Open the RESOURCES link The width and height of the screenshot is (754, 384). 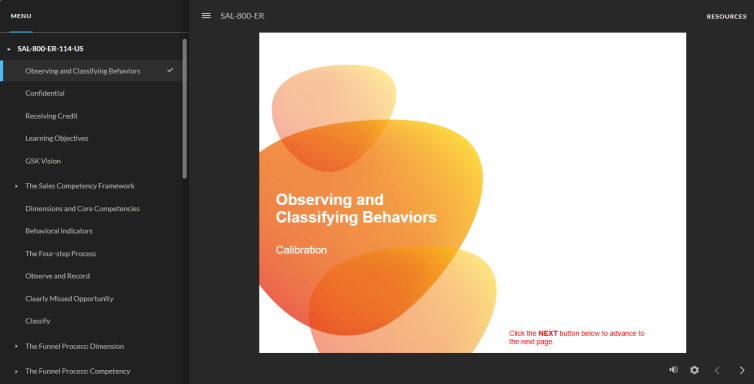726,16
